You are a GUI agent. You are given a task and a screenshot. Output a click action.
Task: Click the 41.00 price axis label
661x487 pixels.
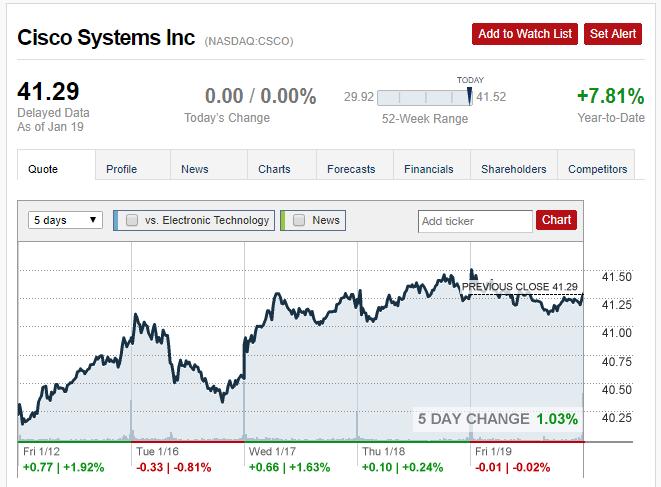617,333
